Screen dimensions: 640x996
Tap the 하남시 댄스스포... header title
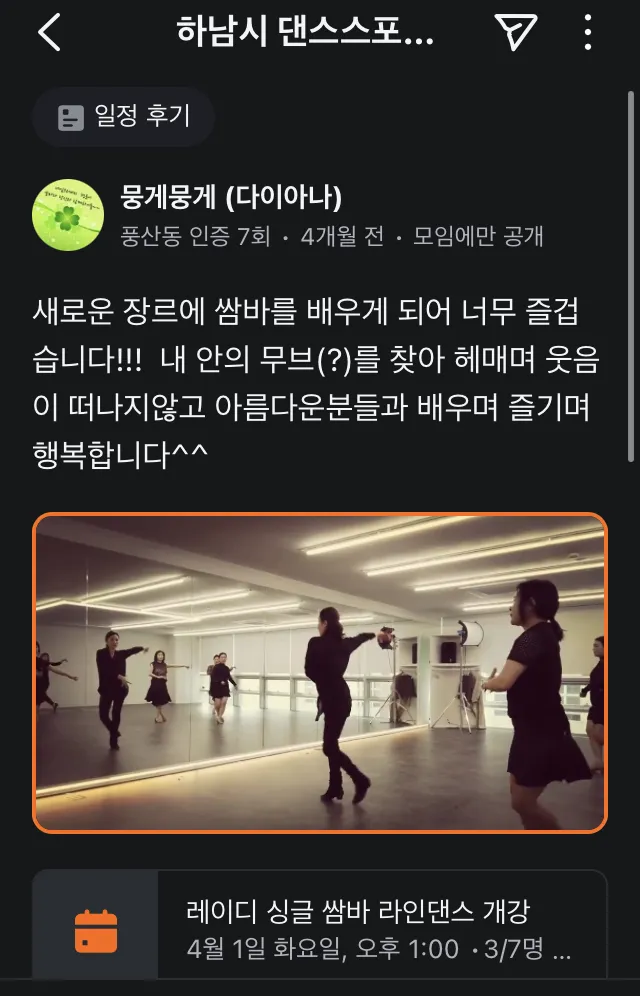305,31
